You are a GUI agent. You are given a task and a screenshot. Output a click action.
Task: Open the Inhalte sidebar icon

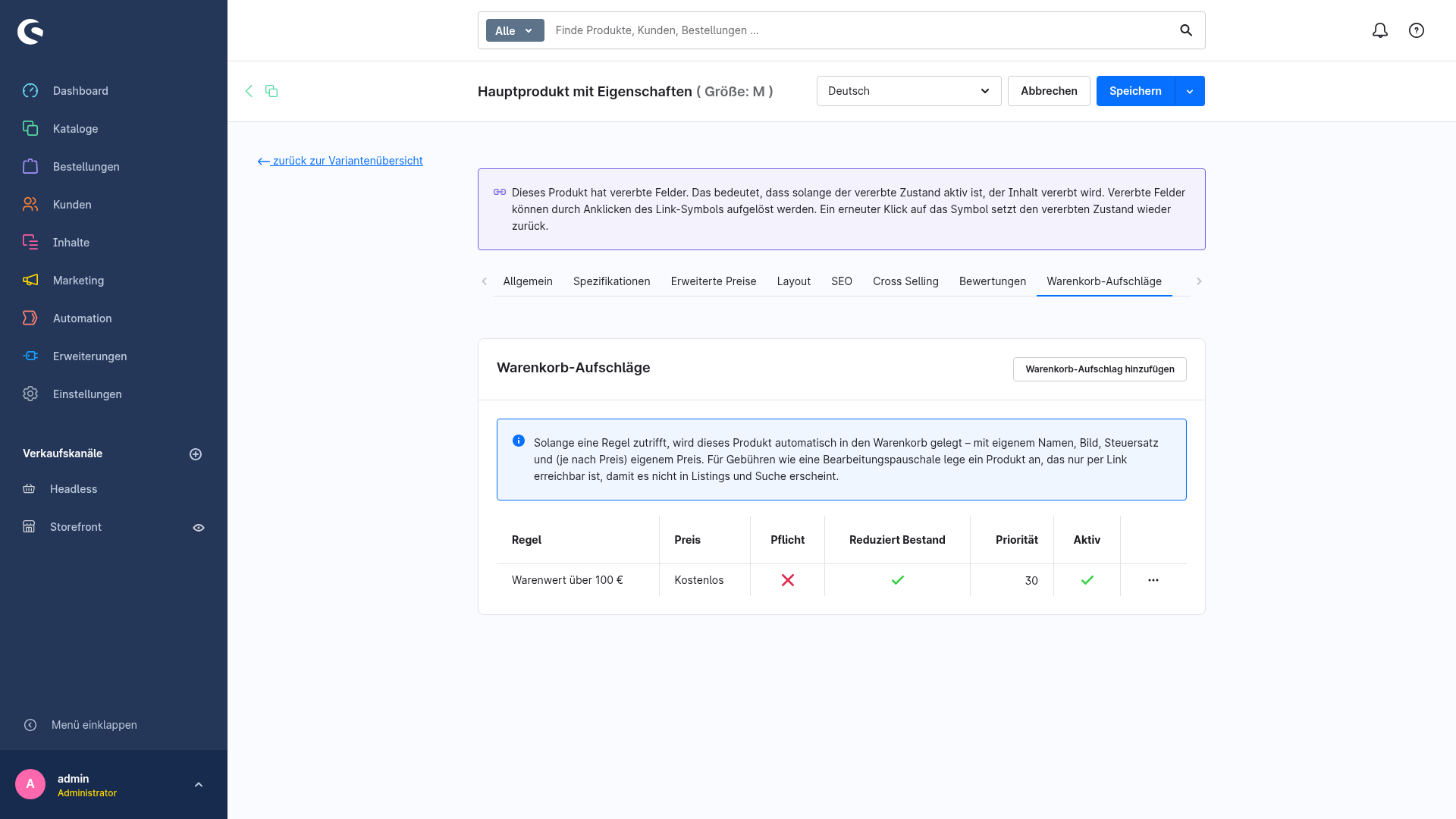[30, 243]
